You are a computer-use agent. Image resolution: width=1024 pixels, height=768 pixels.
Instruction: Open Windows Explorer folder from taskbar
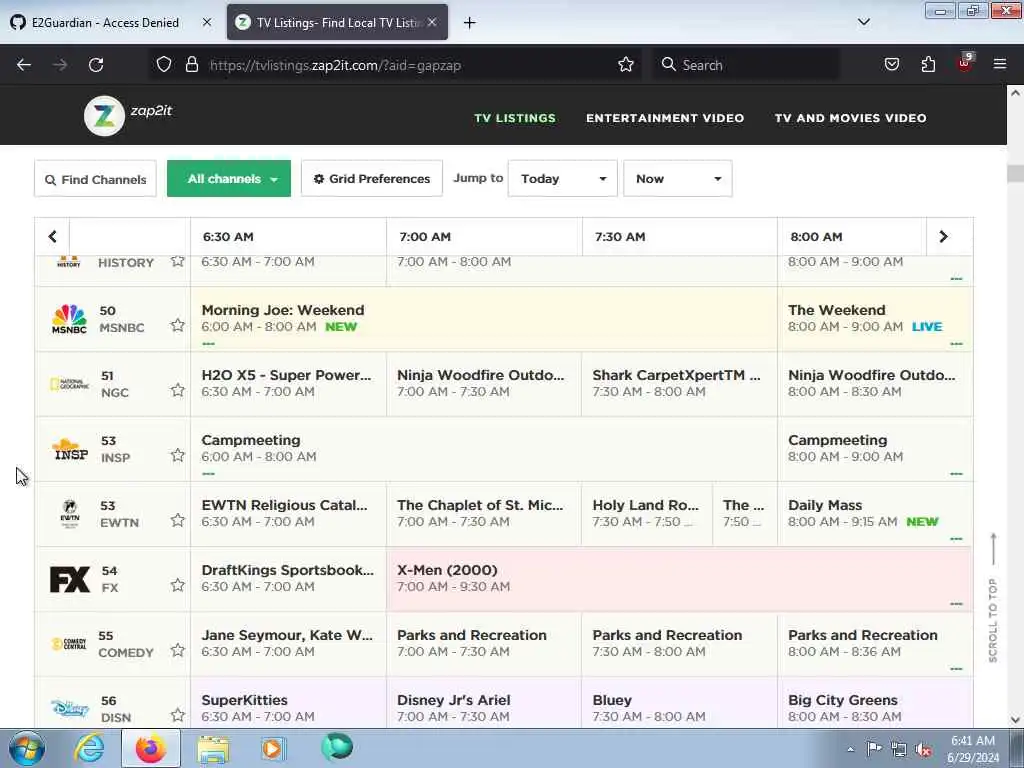click(x=213, y=749)
